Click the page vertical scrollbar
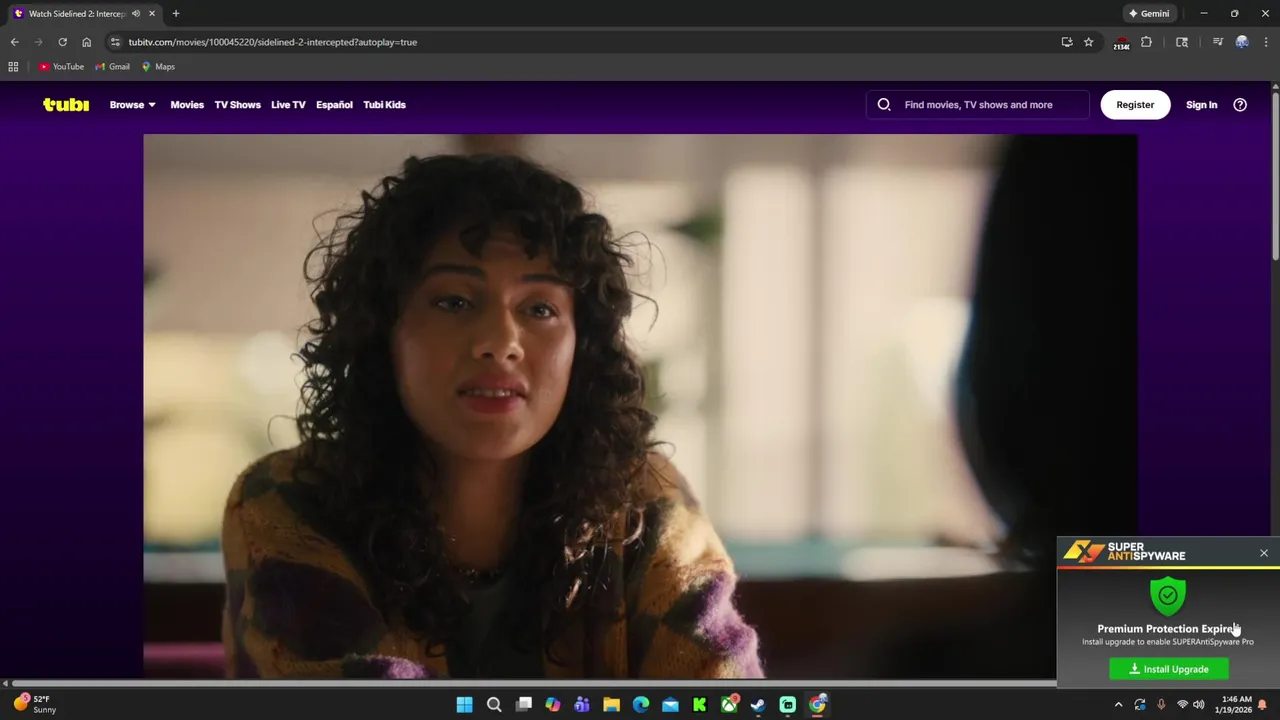The height and width of the screenshot is (720, 1280). point(1275,175)
